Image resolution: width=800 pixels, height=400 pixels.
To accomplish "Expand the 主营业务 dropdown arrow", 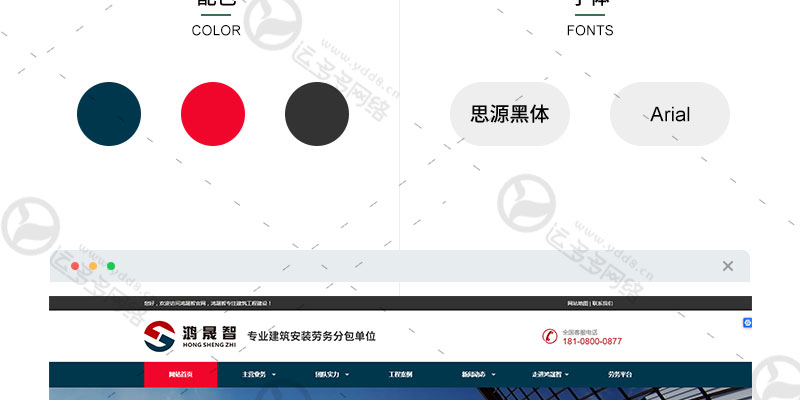I will [x=274, y=374].
